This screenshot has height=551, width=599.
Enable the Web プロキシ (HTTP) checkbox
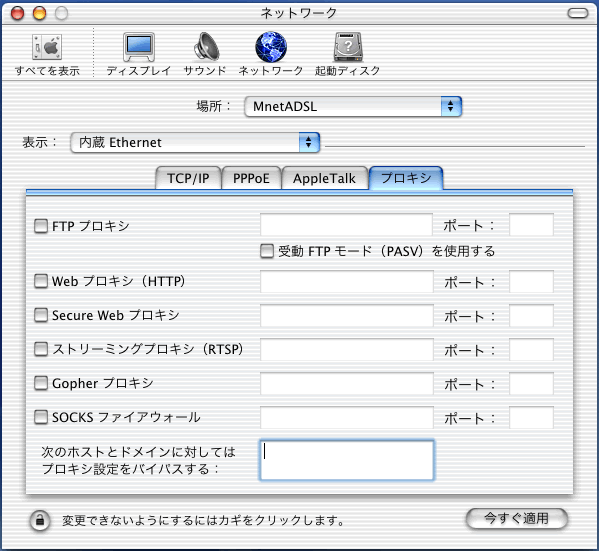(x=41, y=281)
